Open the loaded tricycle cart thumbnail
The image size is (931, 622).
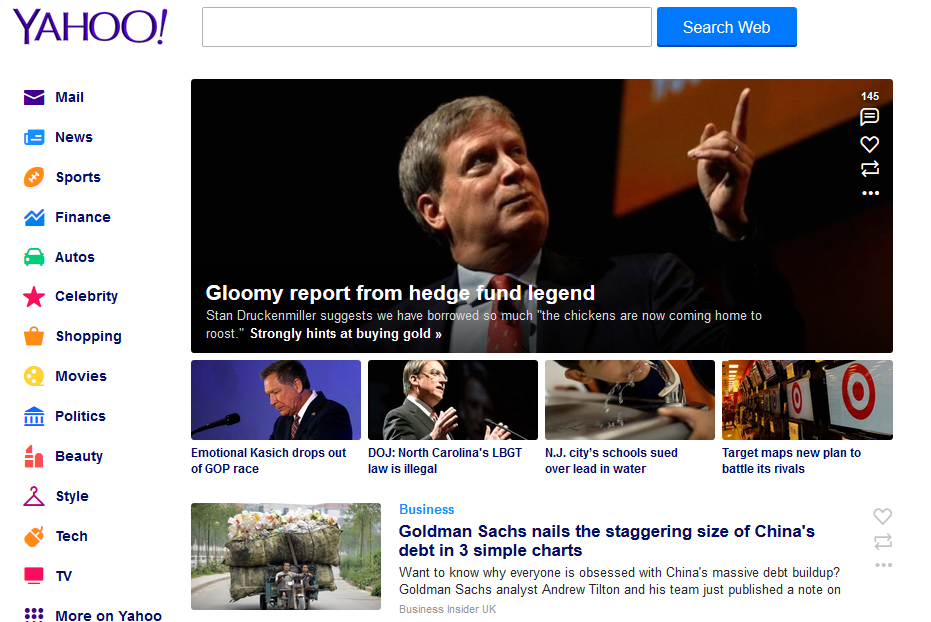(286, 557)
